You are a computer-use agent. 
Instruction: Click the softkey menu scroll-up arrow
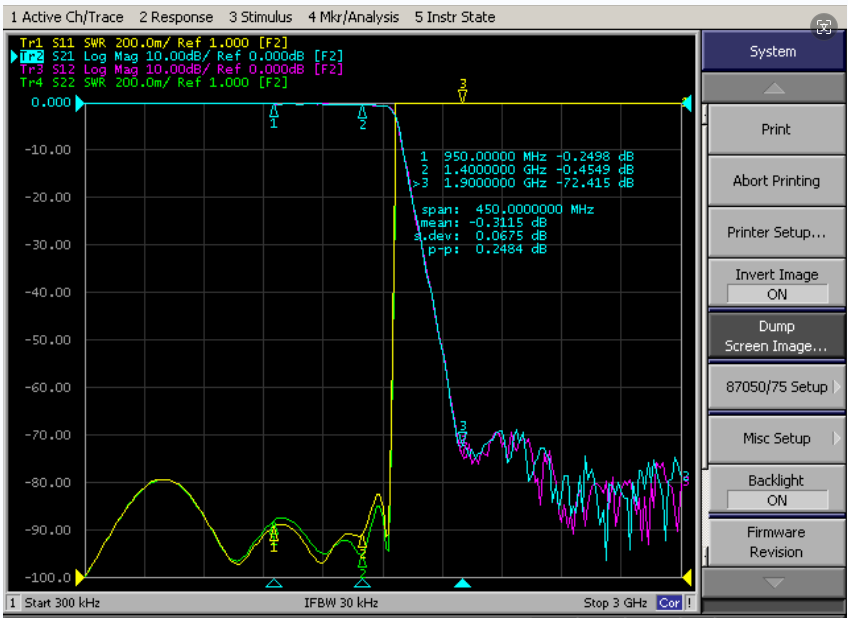(773, 88)
